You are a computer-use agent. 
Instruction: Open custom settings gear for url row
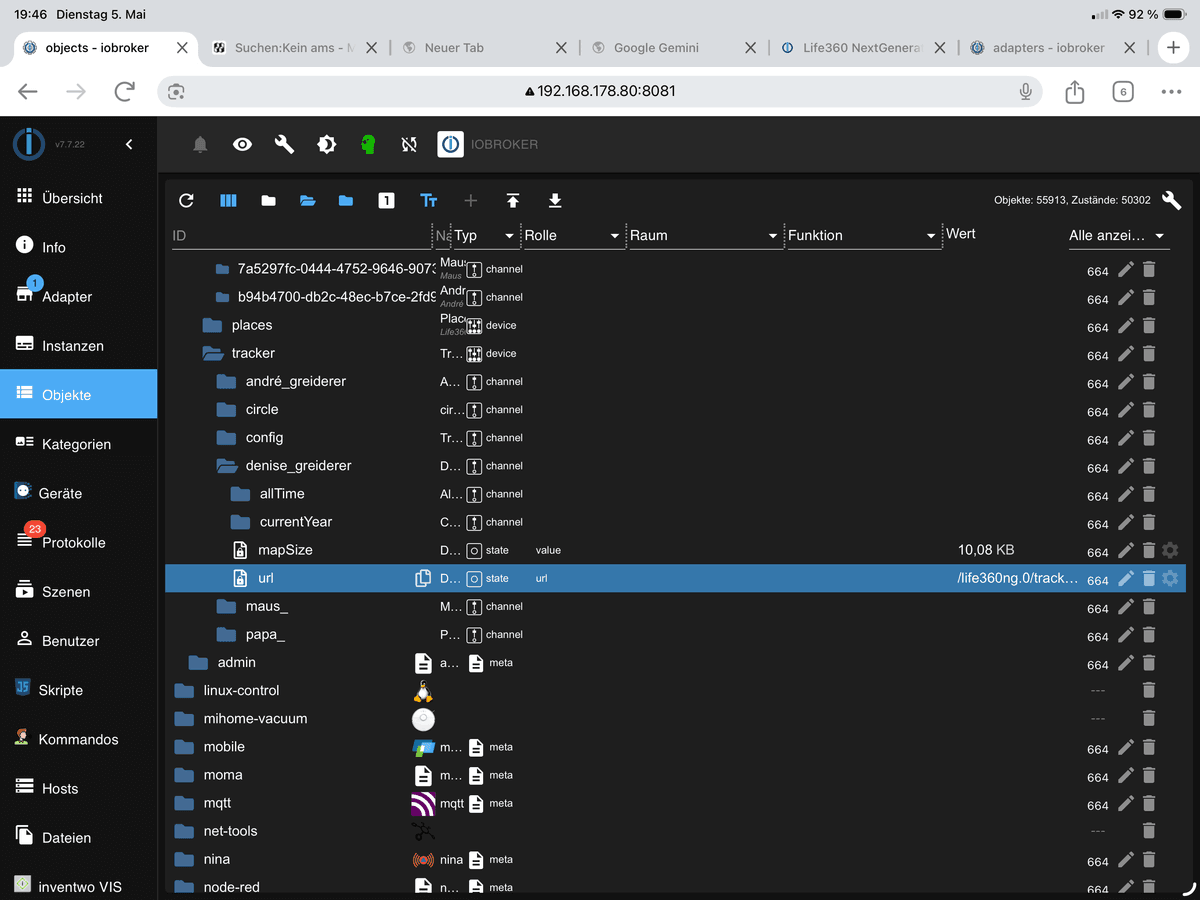pyautogui.click(x=1170, y=578)
